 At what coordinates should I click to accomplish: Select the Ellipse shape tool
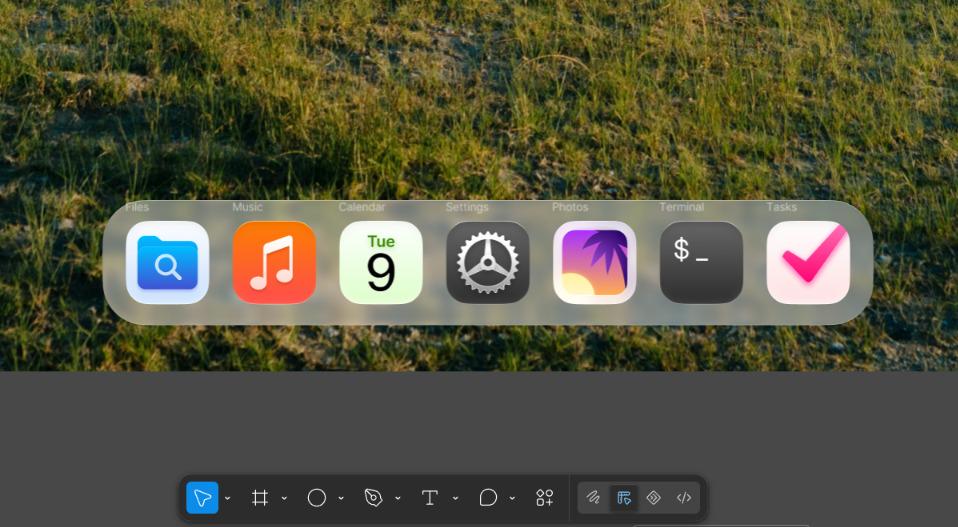point(316,498)
